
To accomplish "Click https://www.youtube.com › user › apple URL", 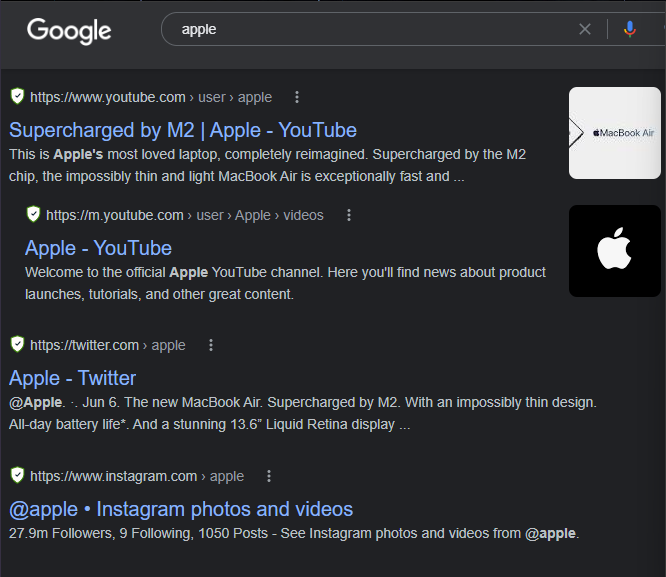I will 151,97.
